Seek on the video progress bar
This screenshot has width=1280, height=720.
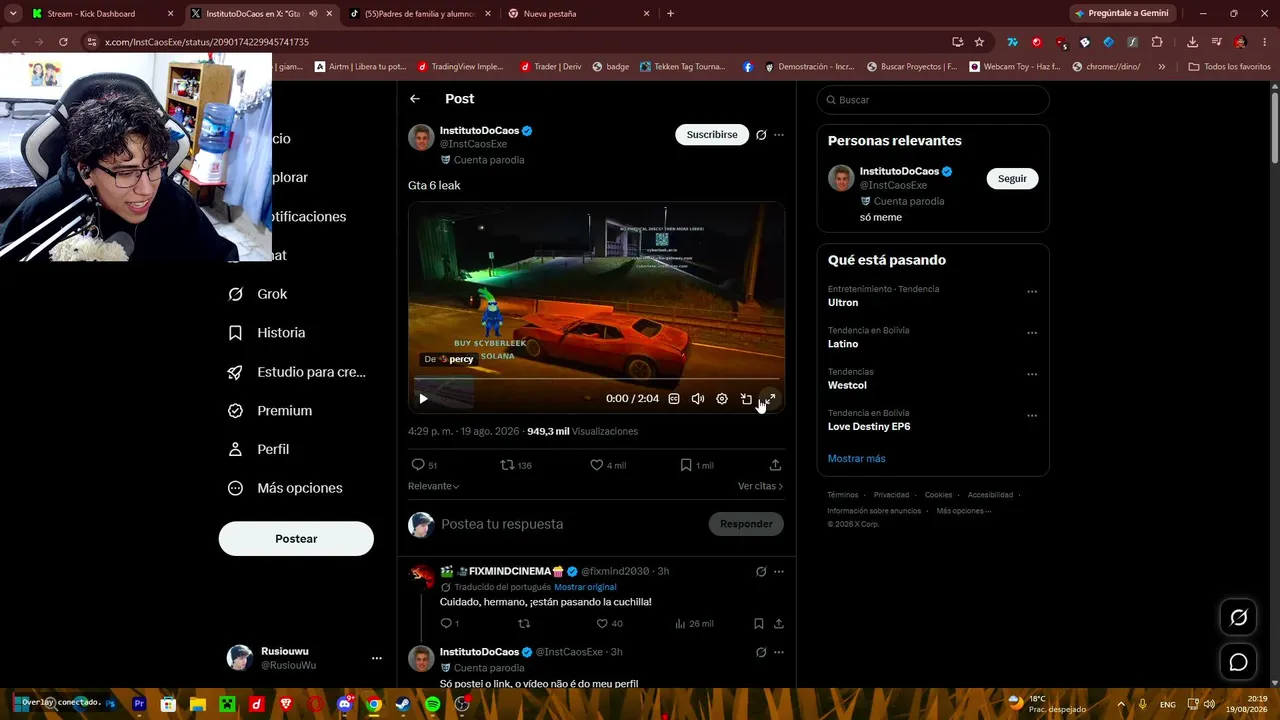pyautogui.click(x=596, y=380)
